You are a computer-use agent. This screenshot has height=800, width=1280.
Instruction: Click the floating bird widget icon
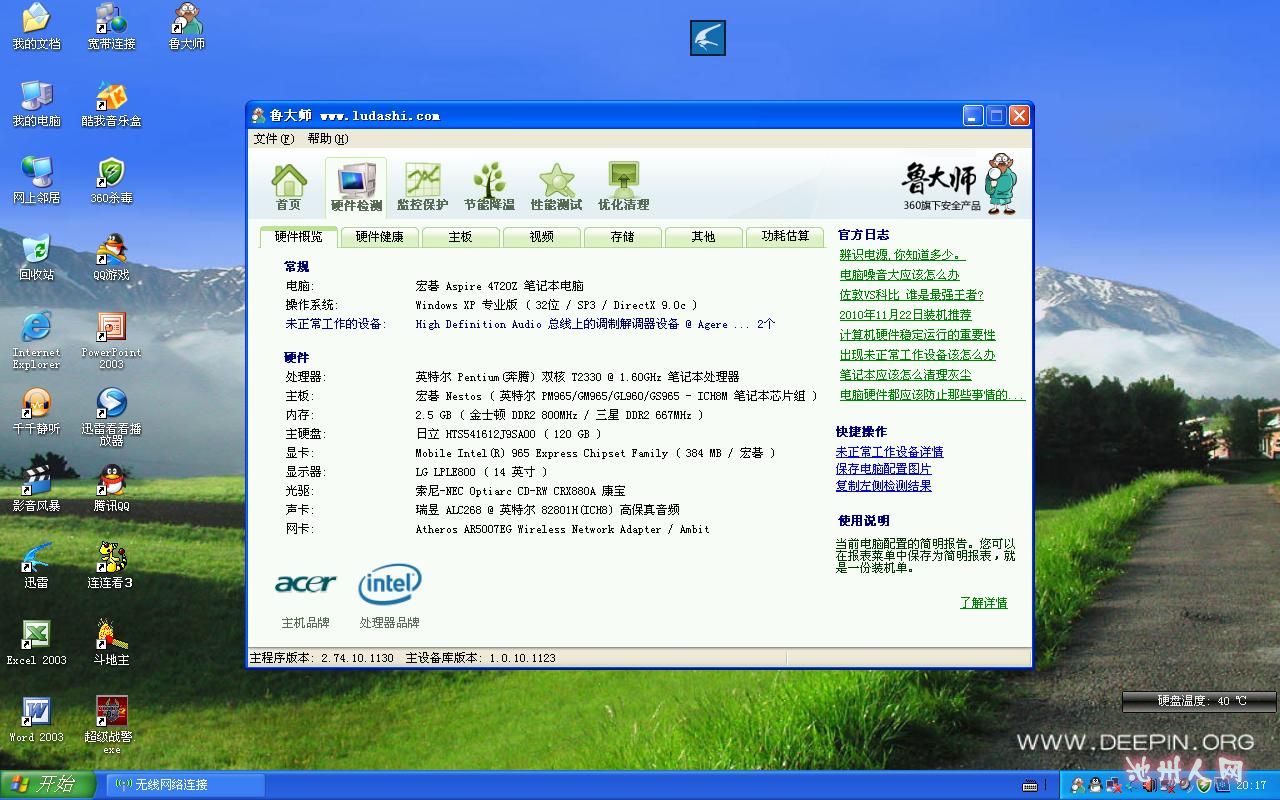click(x=708, y=38)
